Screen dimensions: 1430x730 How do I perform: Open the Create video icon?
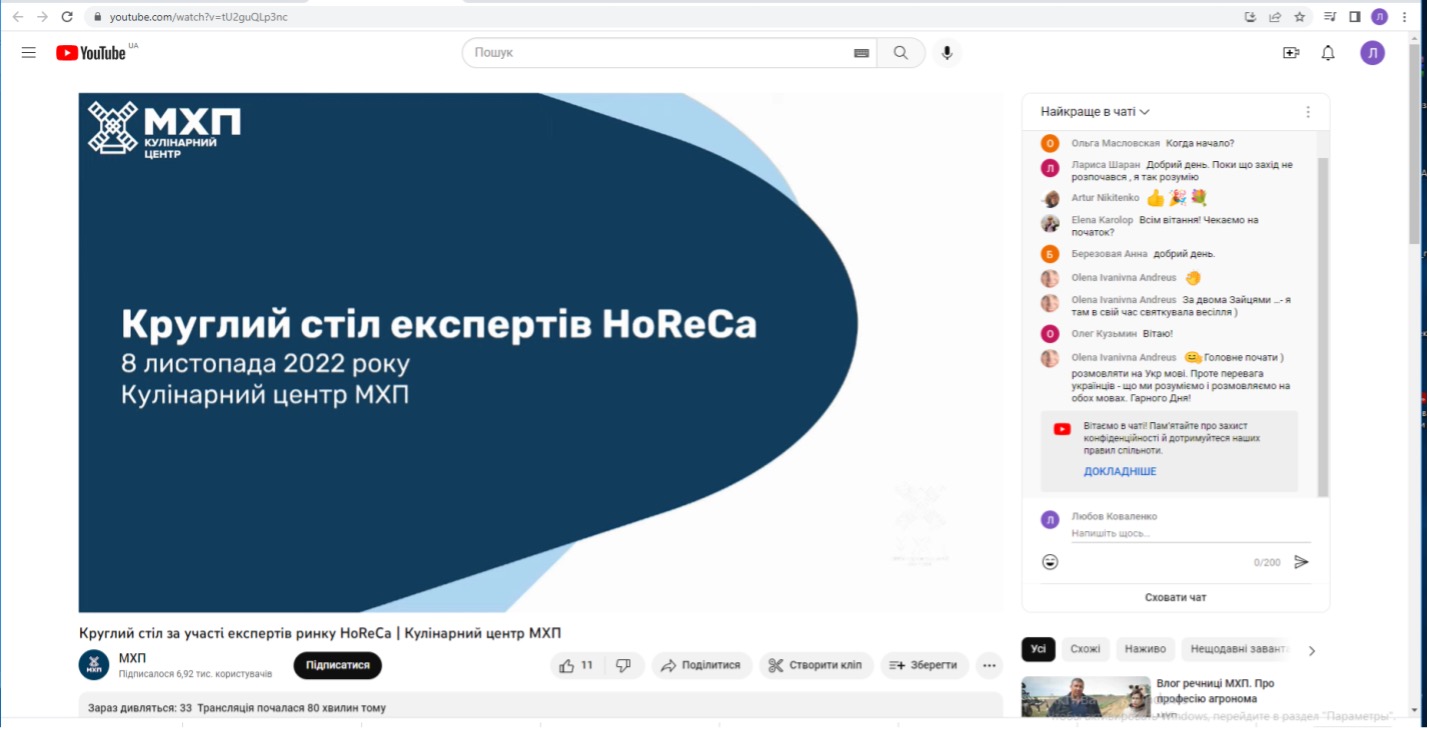click(x=1291, y=53)
